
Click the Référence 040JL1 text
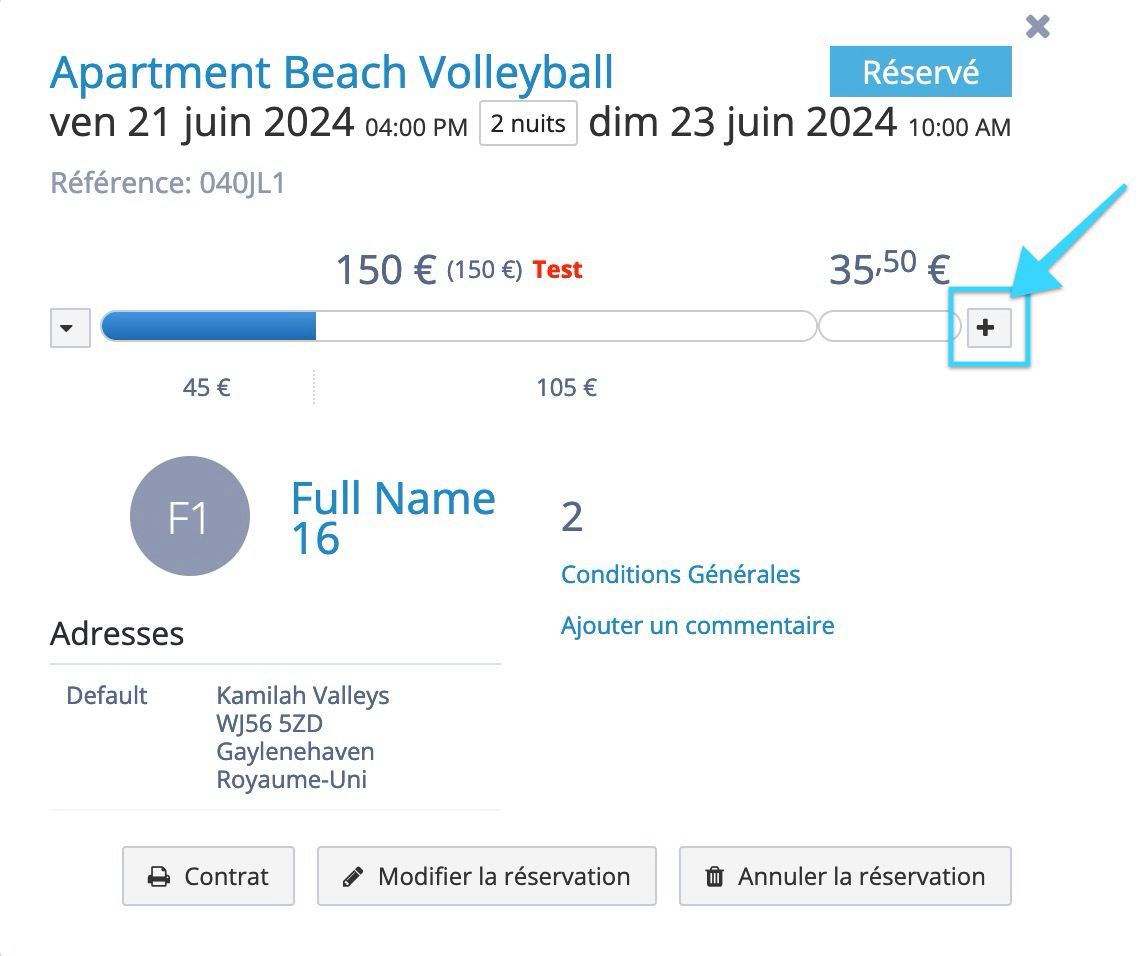pos(167,183)
